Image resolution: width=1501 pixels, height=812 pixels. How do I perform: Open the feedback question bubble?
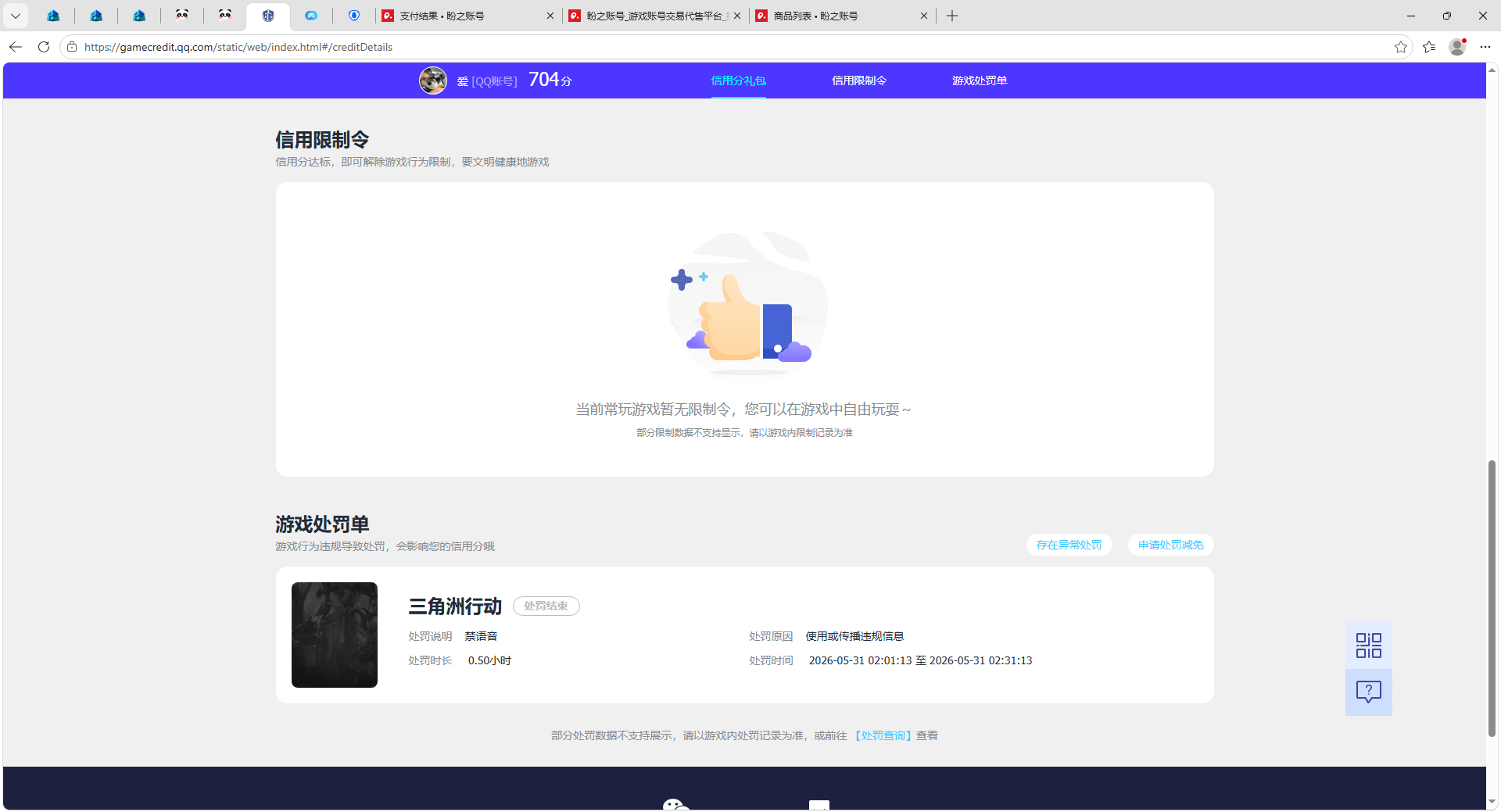[1369, 692]
